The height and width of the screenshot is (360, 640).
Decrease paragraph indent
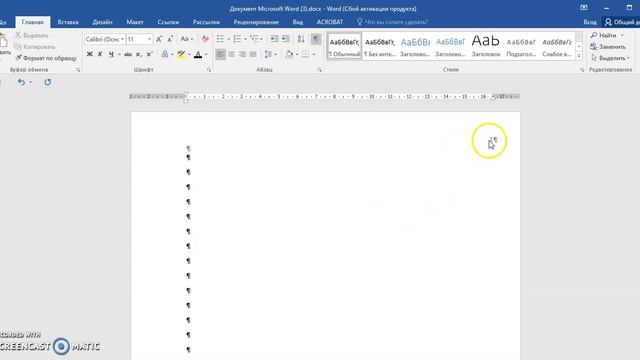(x=274, y=39)
